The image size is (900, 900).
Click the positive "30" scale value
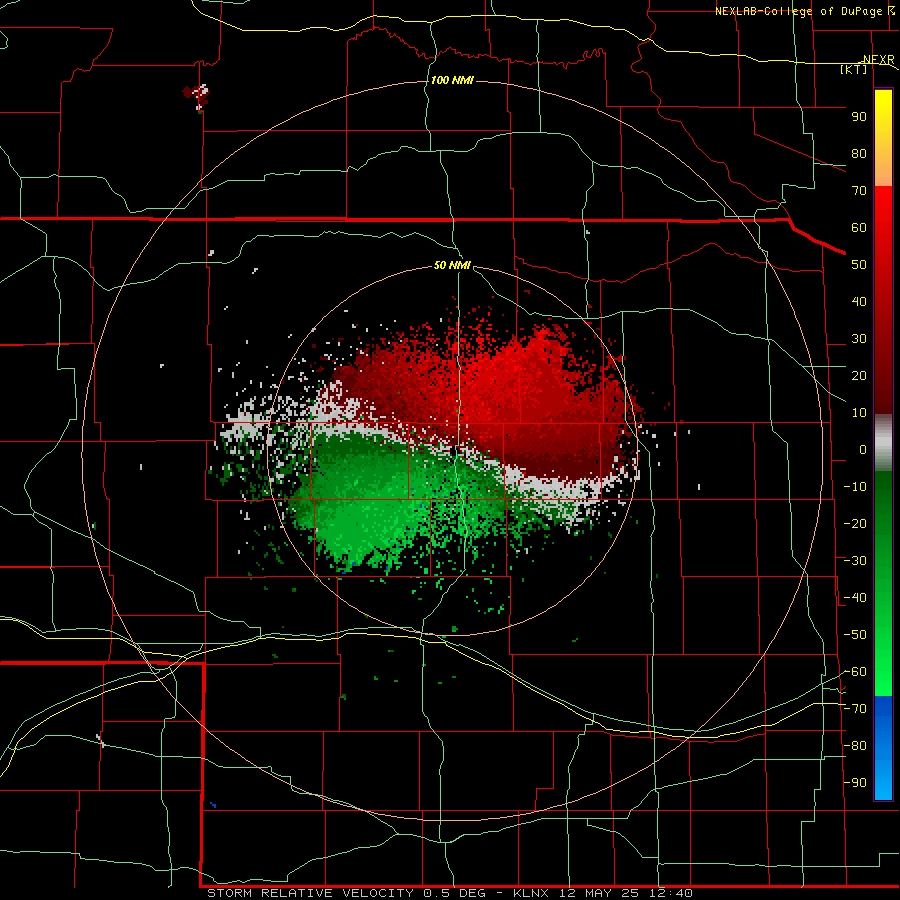[859, 339]
